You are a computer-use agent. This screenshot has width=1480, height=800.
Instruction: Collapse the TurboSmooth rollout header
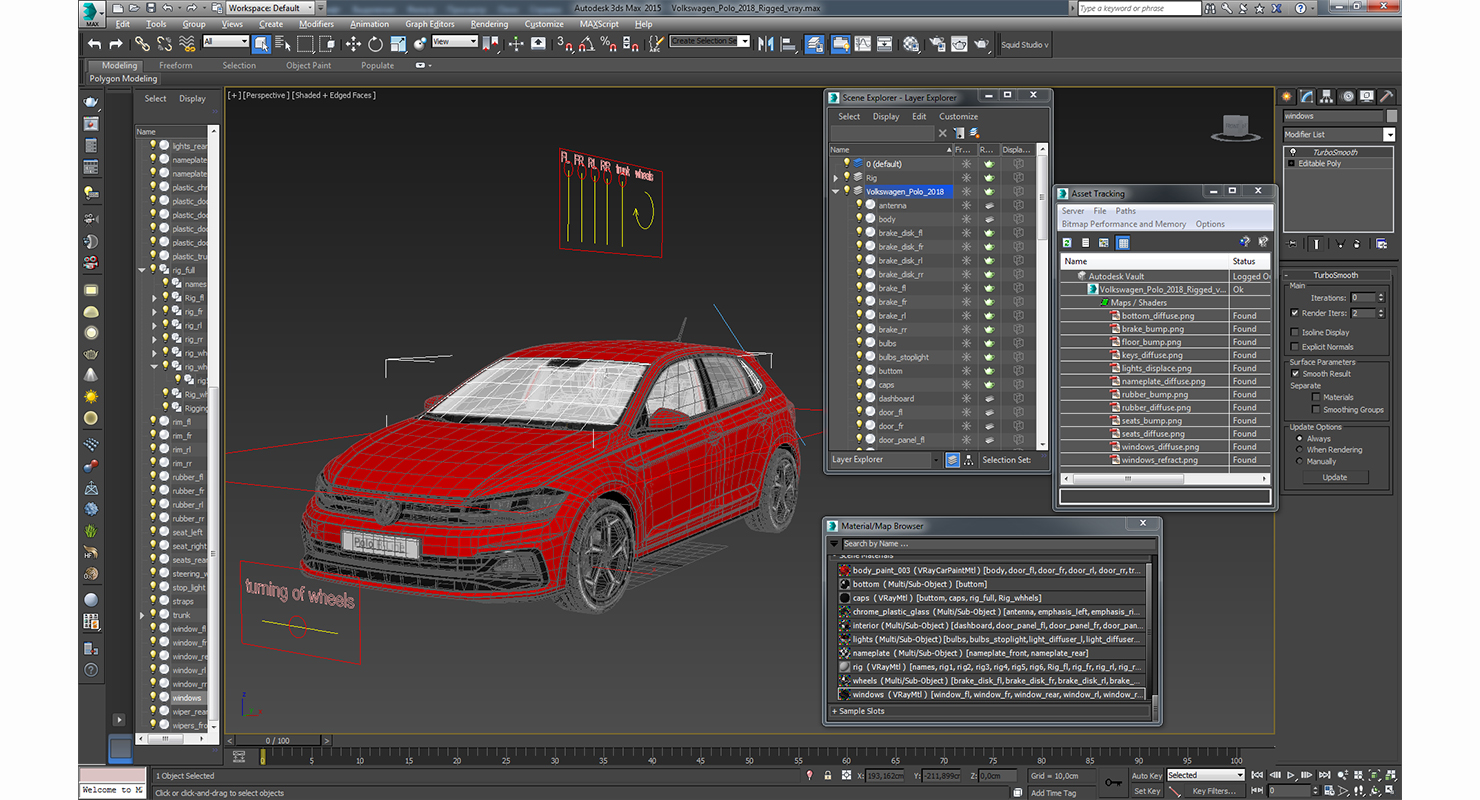click(1336, 275)
